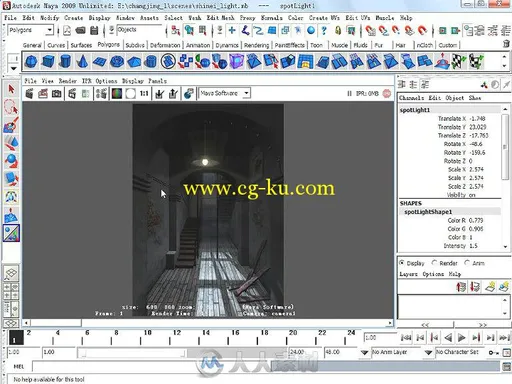Viewport: 512px width, 384px height.
Task: Click the snapshot camera icon in render view
Action: [x=57, y=94]
